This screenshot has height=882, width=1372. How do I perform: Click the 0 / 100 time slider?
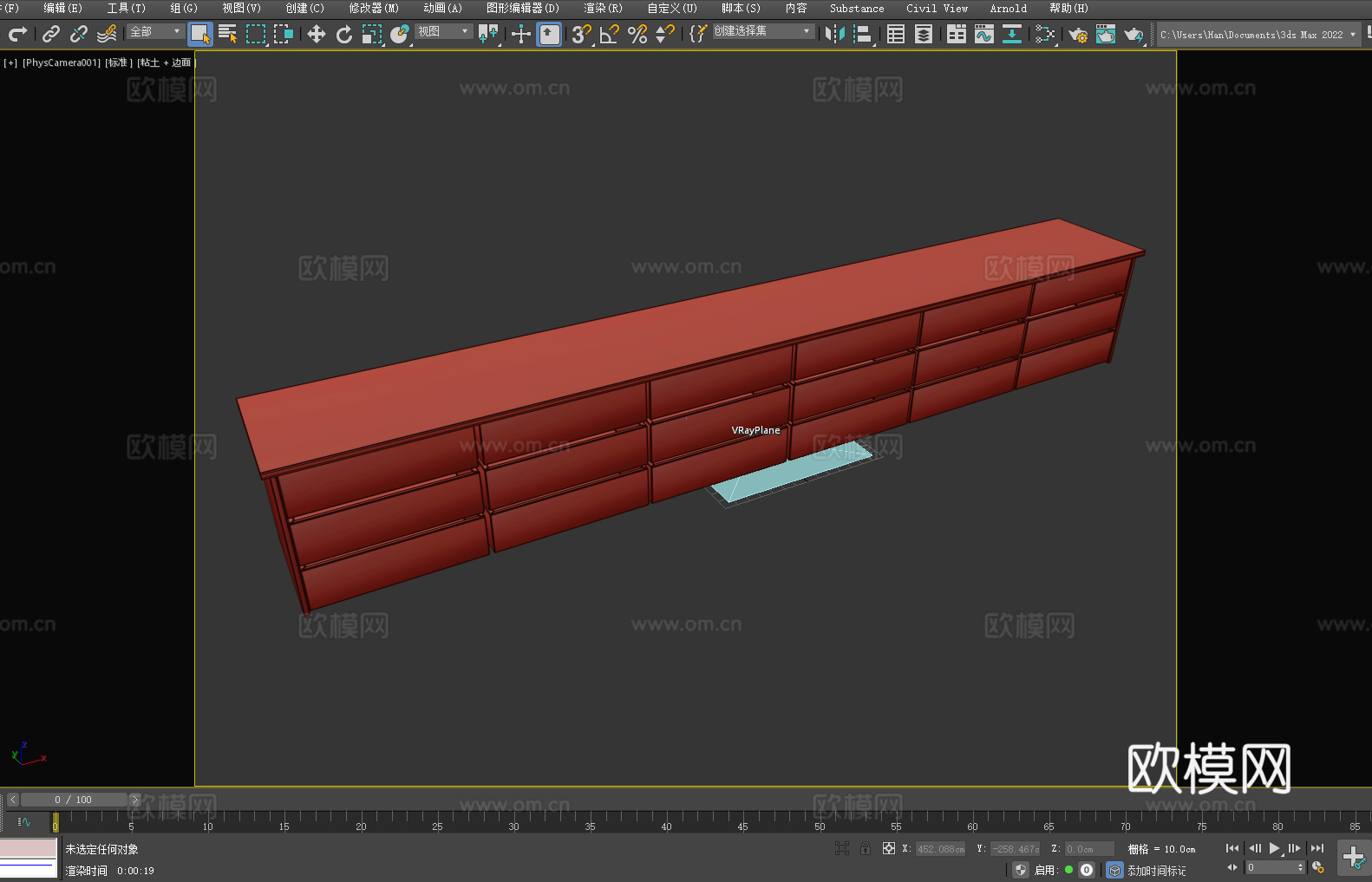coord(74,800)
